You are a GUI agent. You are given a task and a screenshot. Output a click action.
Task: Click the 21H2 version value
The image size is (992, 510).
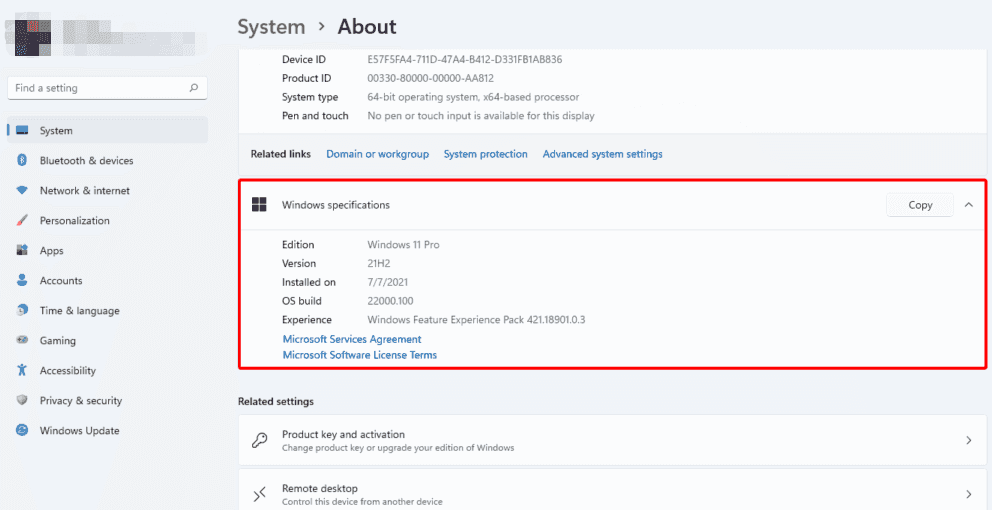(380, 263)
